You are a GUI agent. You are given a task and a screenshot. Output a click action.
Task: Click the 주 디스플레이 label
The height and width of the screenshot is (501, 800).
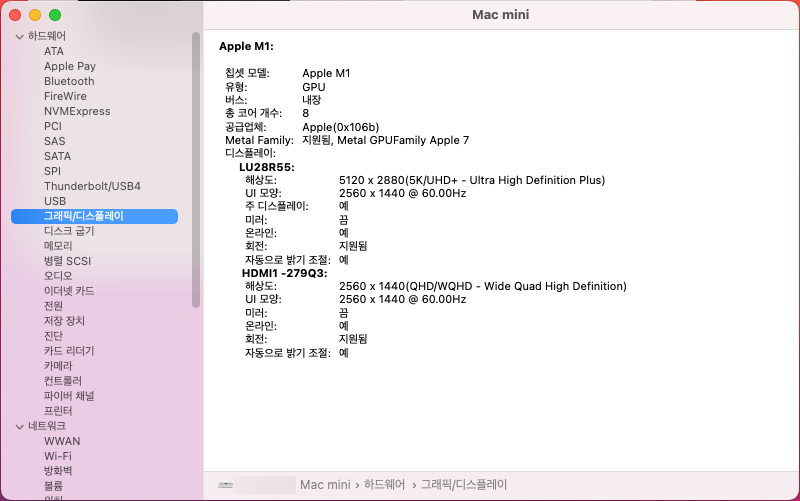tap(277, 206)
